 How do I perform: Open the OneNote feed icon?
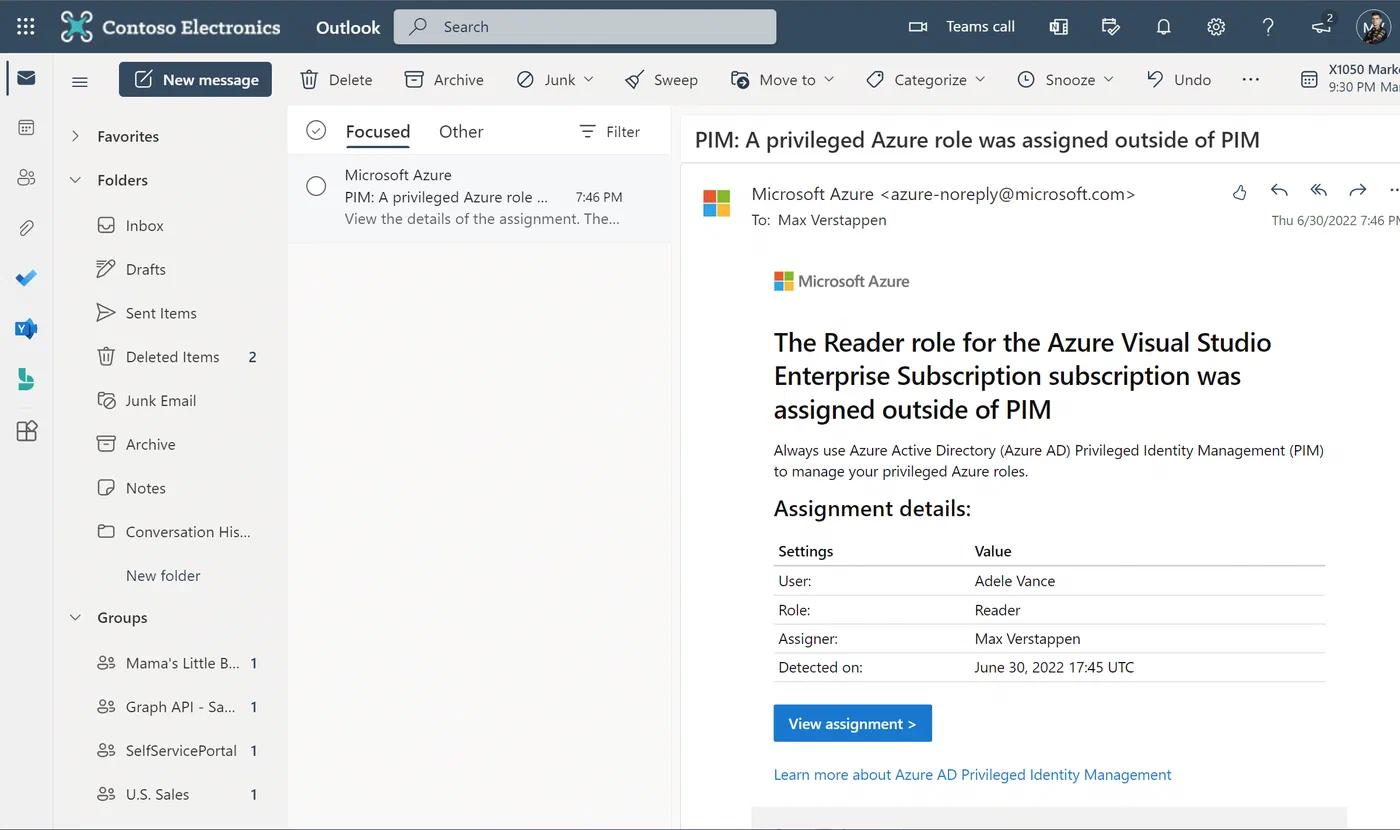(1058, 27)
